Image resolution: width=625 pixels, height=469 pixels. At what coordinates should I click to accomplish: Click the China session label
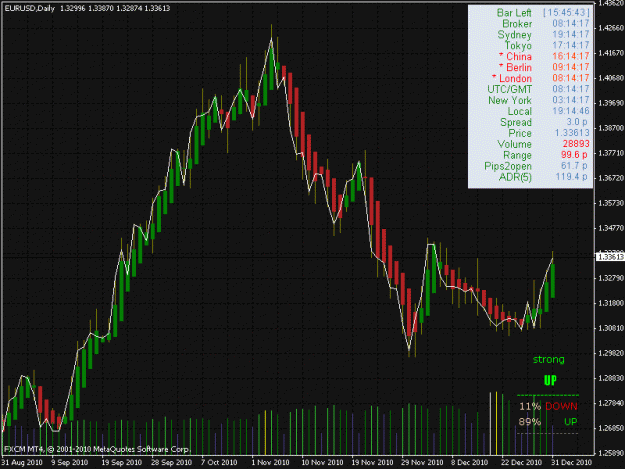coord(515,57)
